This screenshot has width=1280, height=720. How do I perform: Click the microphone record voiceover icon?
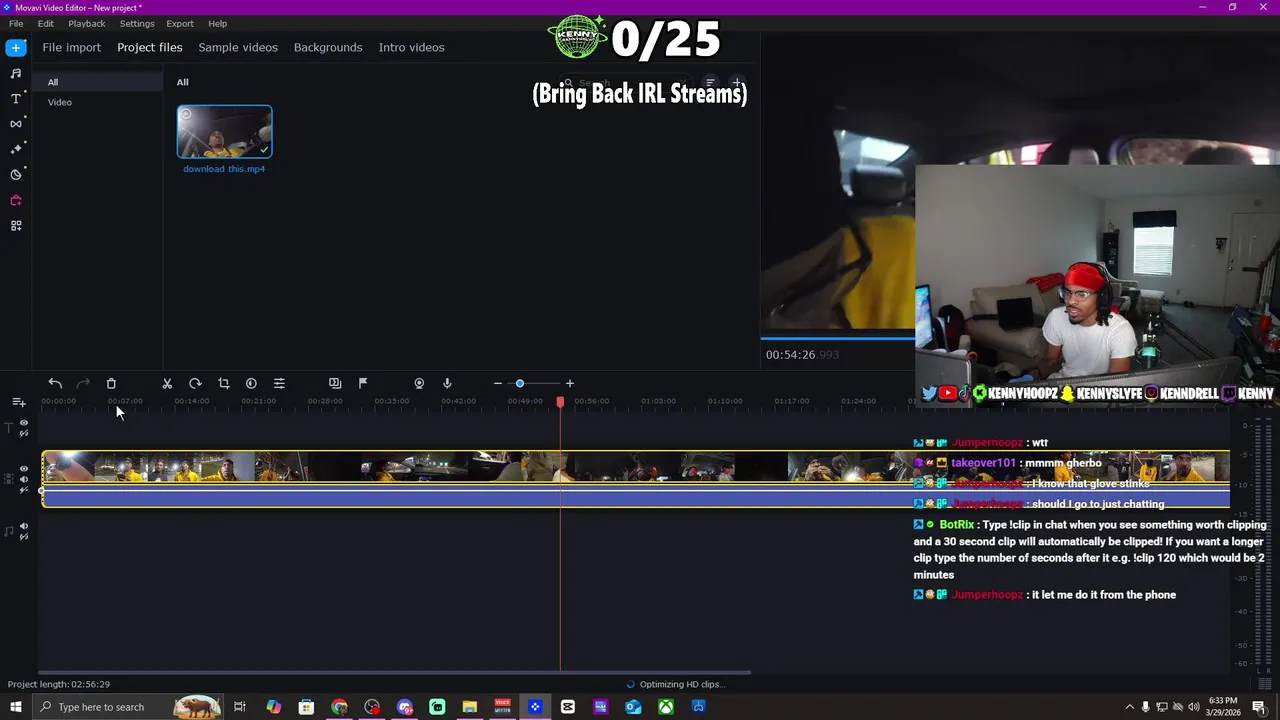point(447,383)
